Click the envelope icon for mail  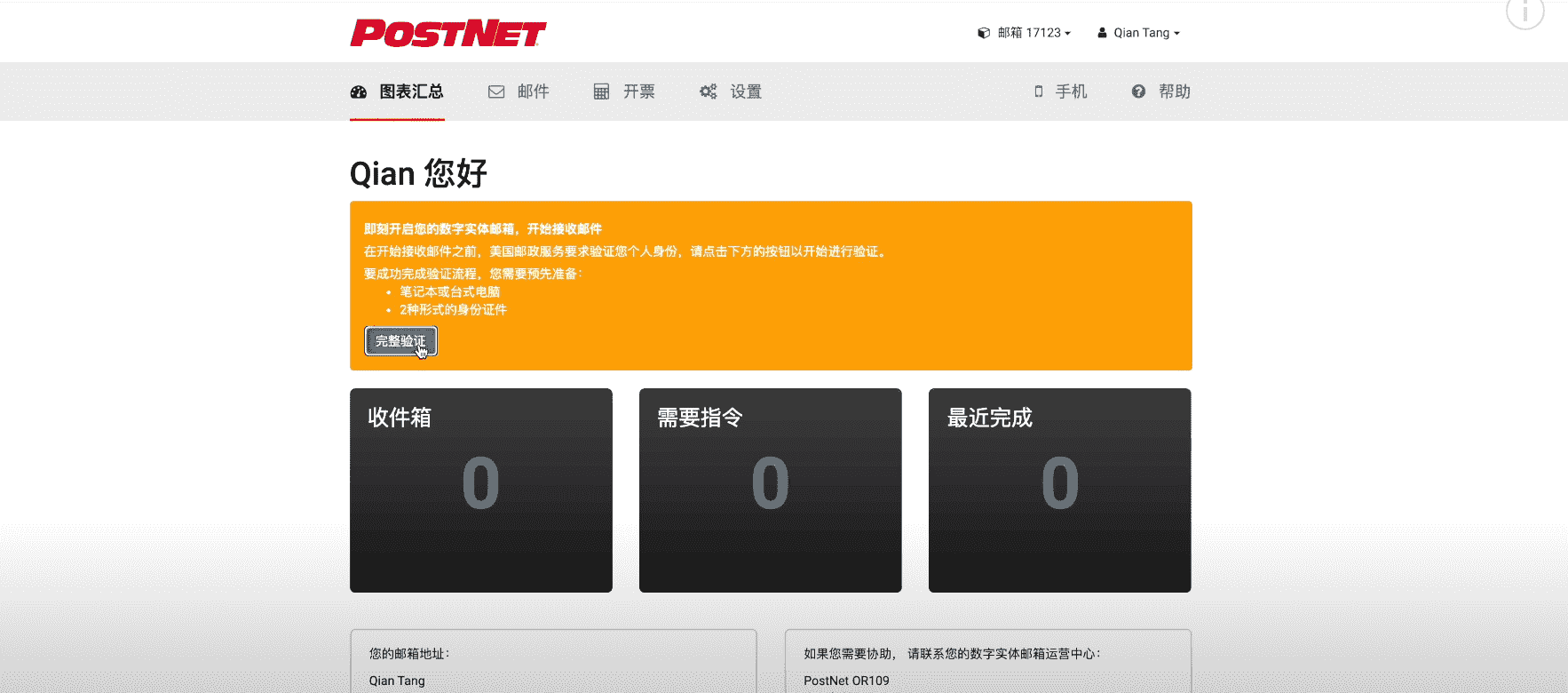pyautogui.click(x=496, y=92)
